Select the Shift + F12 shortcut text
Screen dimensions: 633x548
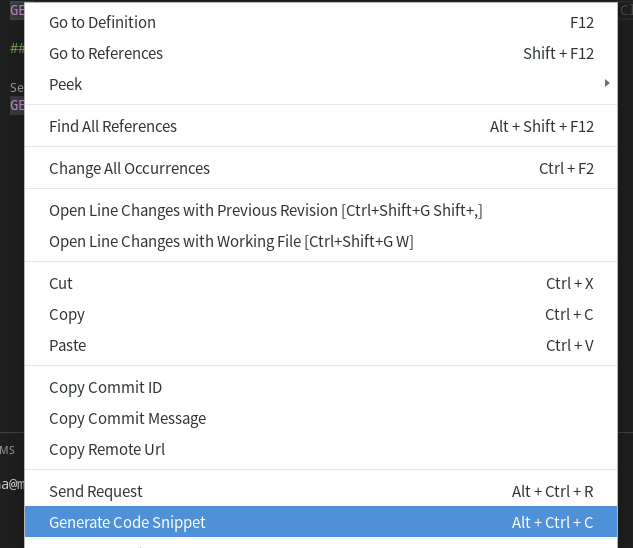tap(558, 53)
